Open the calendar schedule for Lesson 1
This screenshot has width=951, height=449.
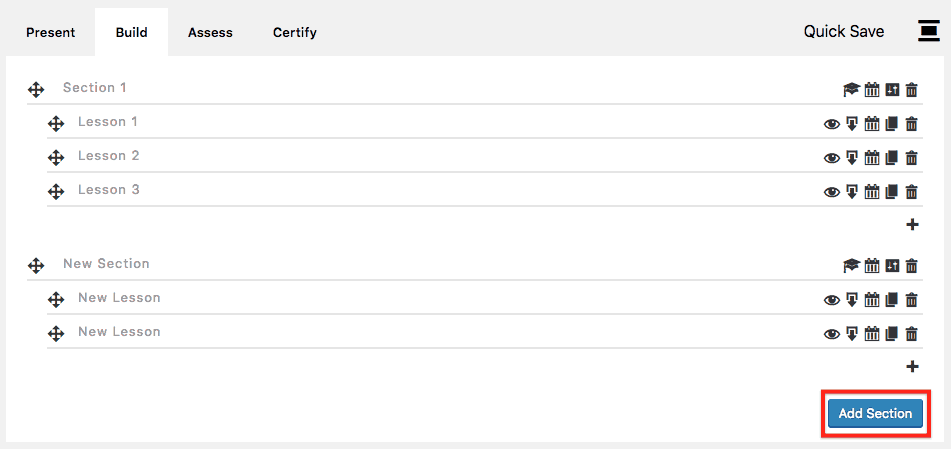click(x=872, y=124)
